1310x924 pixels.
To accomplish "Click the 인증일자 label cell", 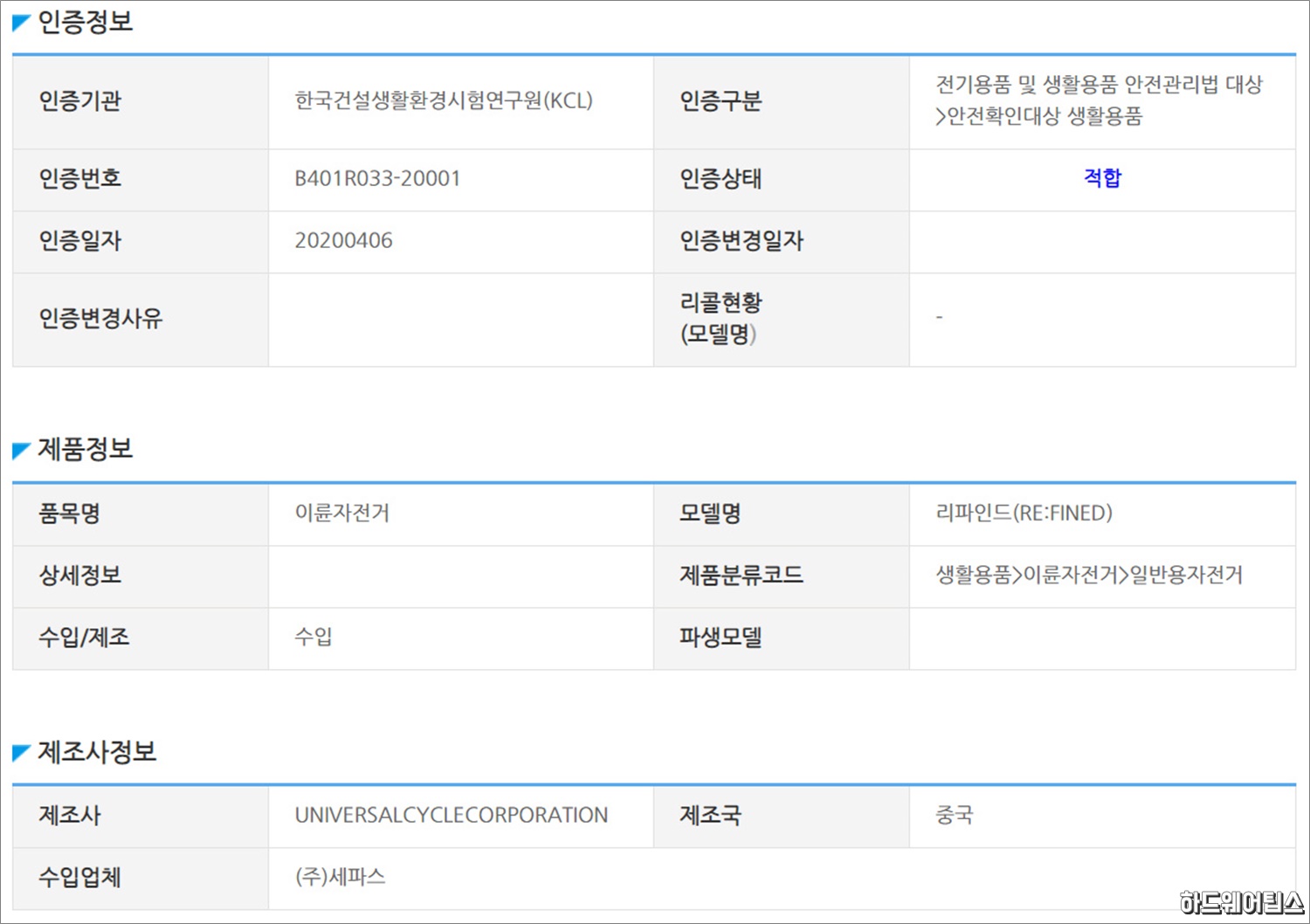I will pyautogui.click(x=141, y=242).
